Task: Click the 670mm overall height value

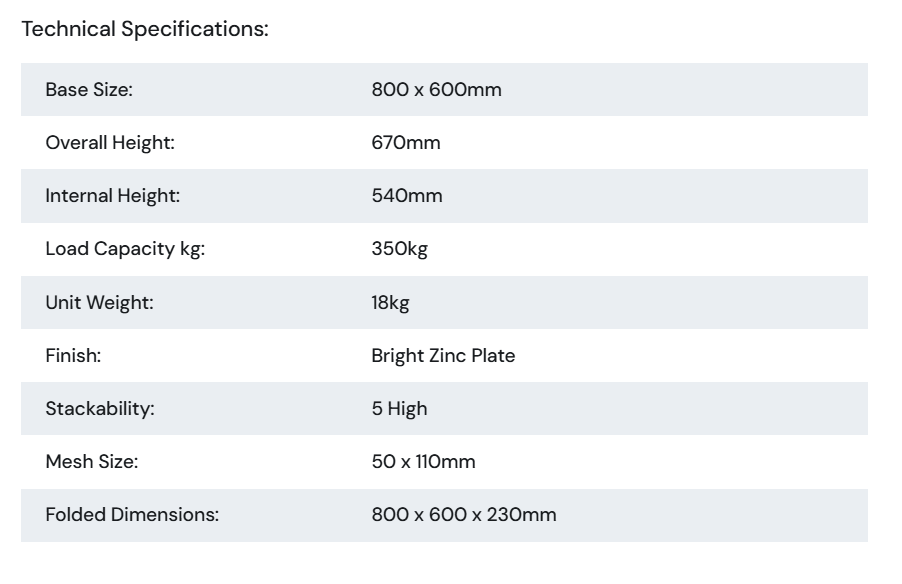Action: click(x=406, y=143)
